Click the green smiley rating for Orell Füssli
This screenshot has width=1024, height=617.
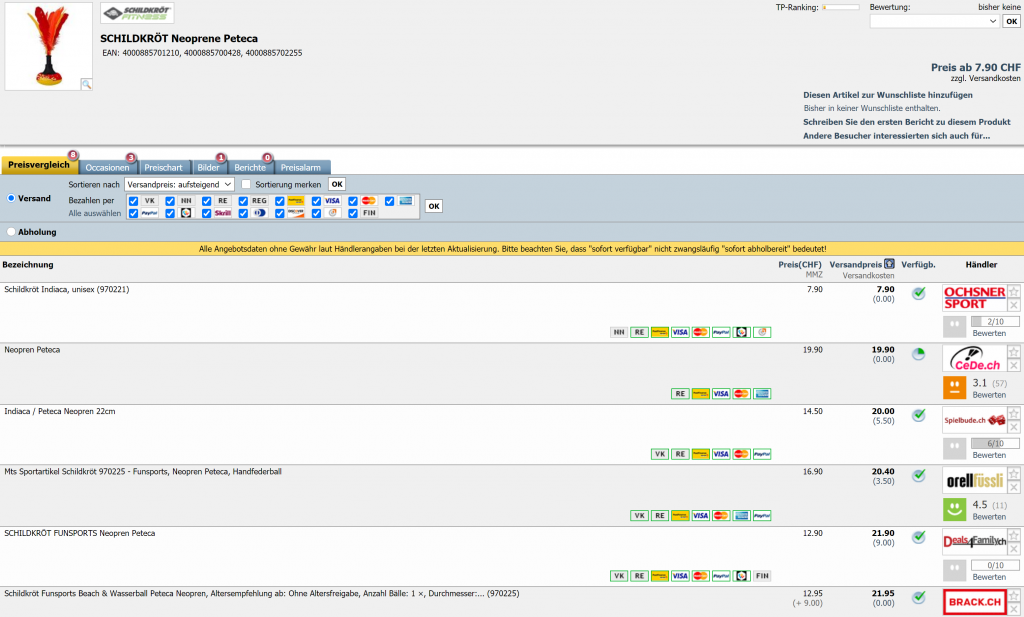click(954, 509)
